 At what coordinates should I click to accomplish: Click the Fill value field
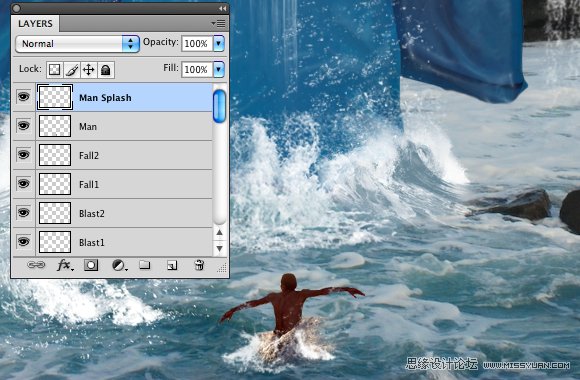197,70
